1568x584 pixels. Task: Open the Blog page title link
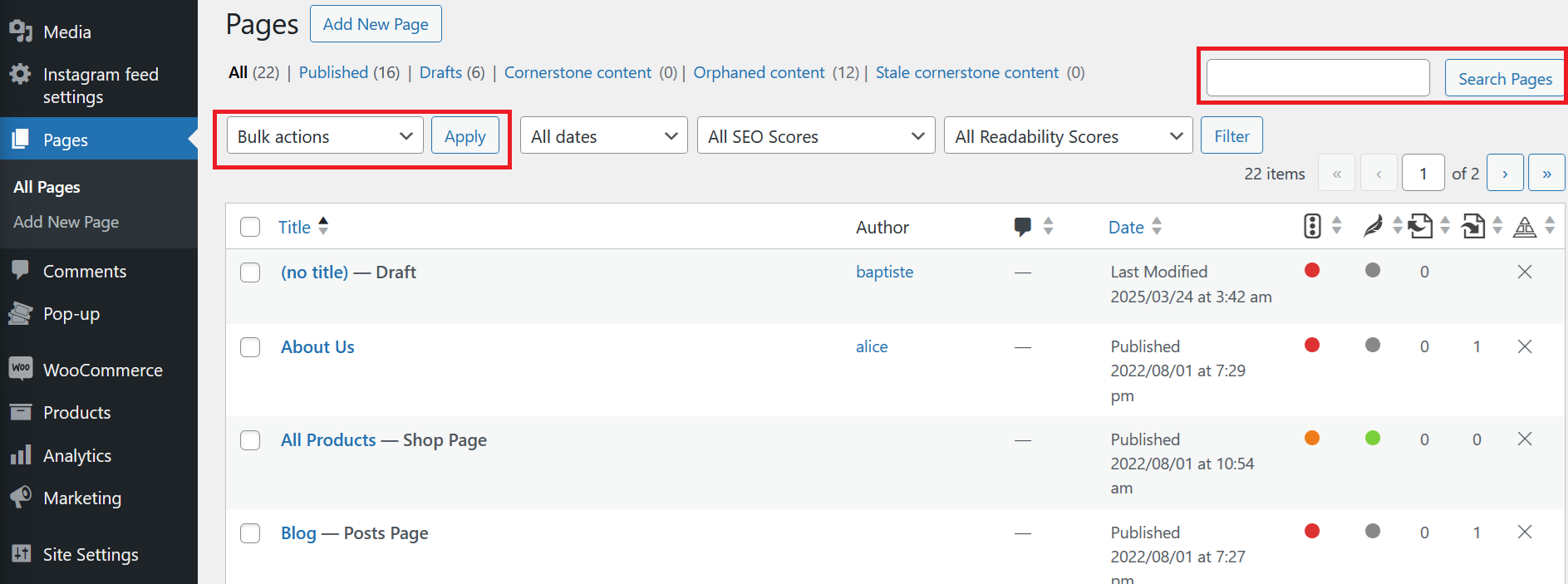tap(298, 533)
